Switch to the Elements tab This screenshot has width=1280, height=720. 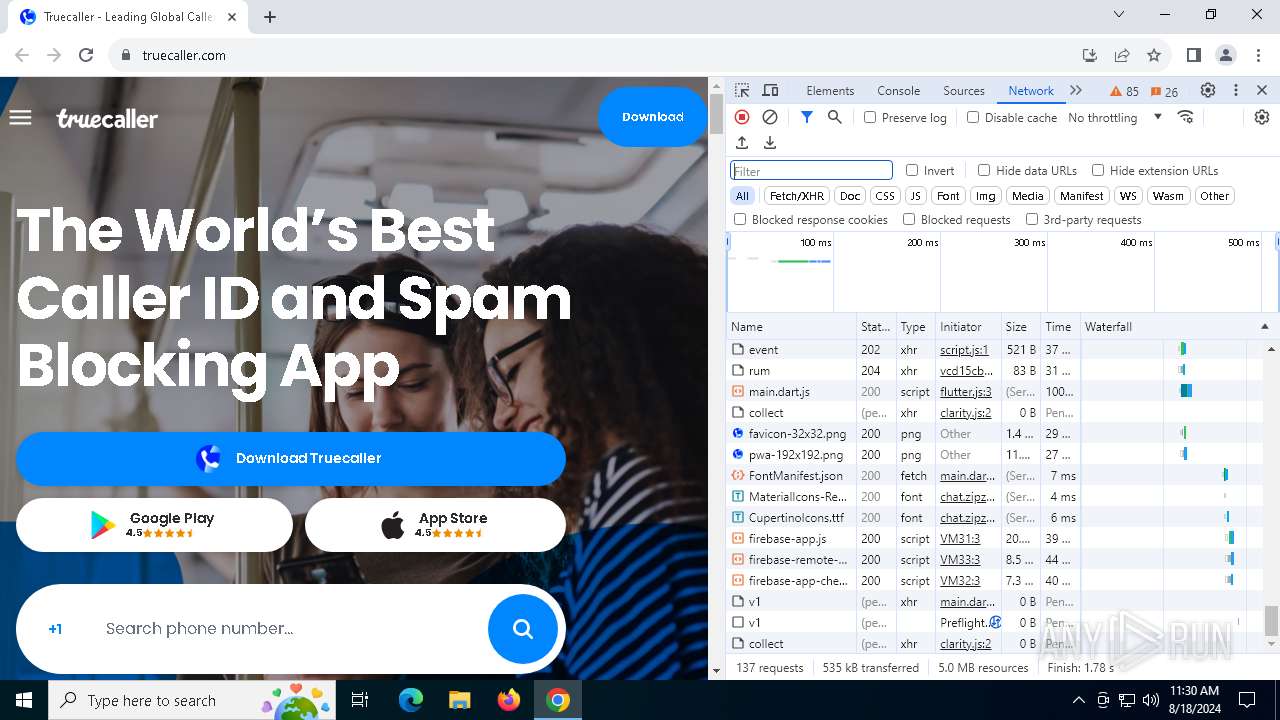[830, 90]
